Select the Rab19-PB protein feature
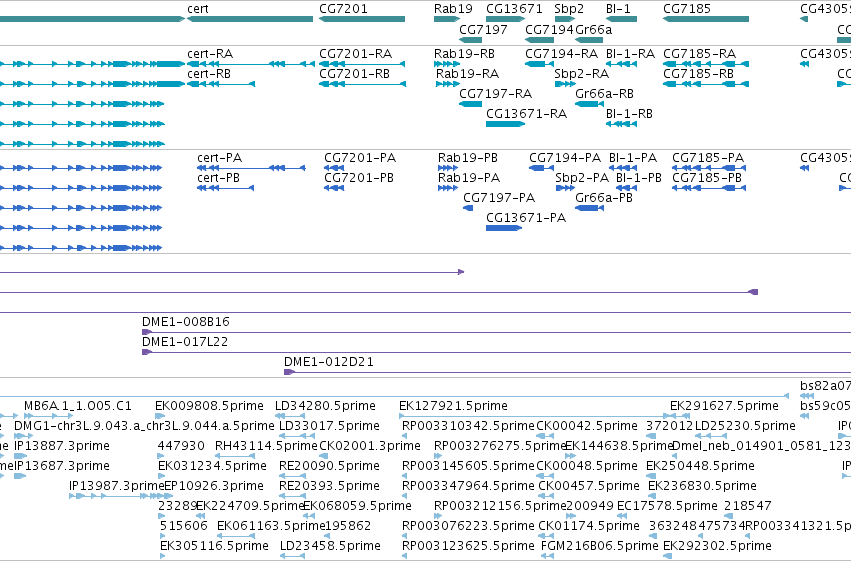 click(448, 168)
